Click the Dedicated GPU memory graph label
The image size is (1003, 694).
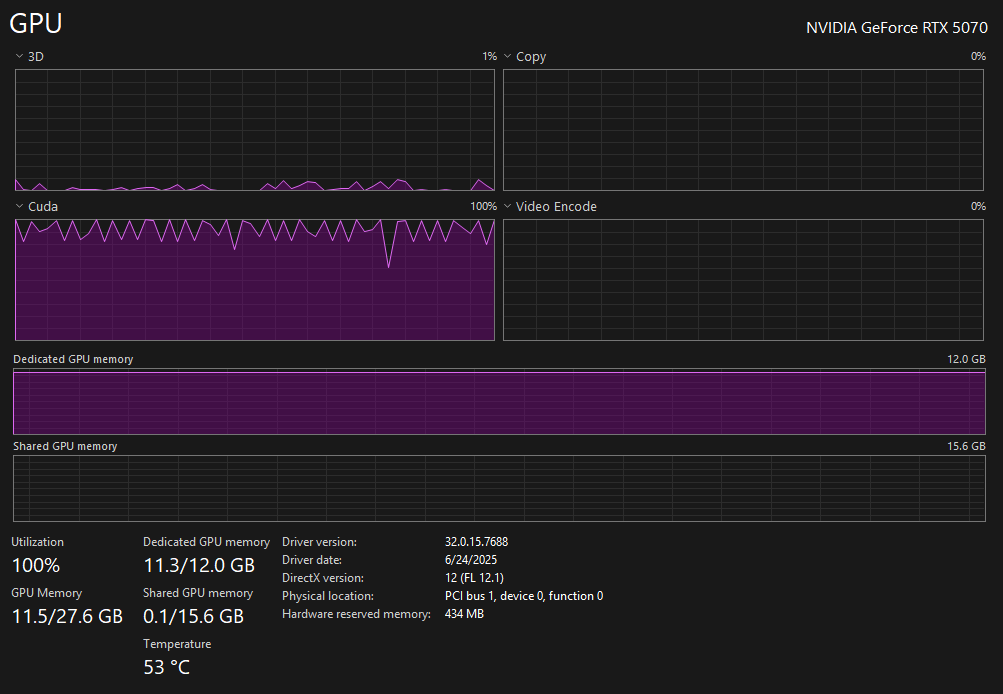(x=73, y=359)
